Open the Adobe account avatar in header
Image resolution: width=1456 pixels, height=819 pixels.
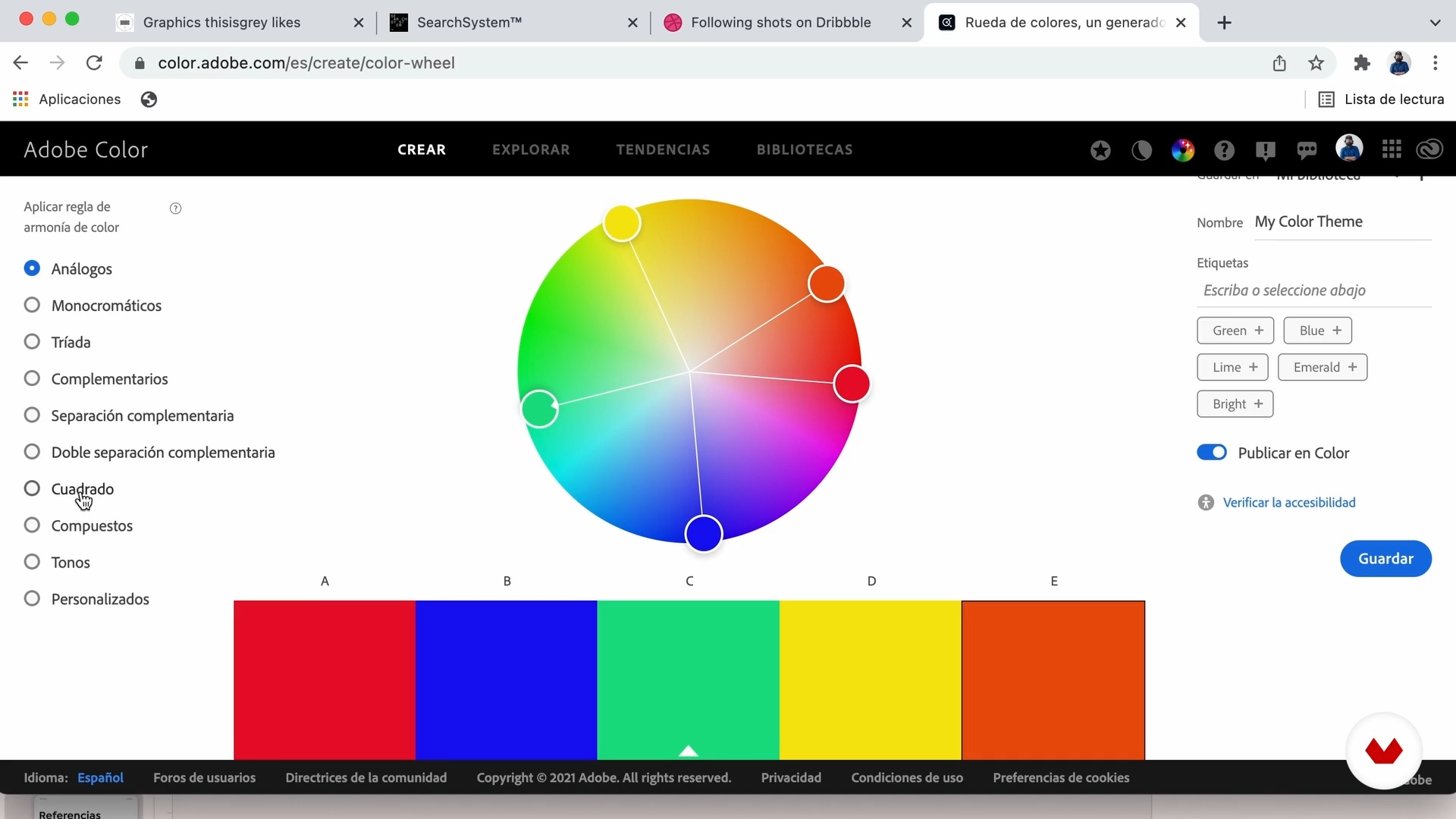1349,148
